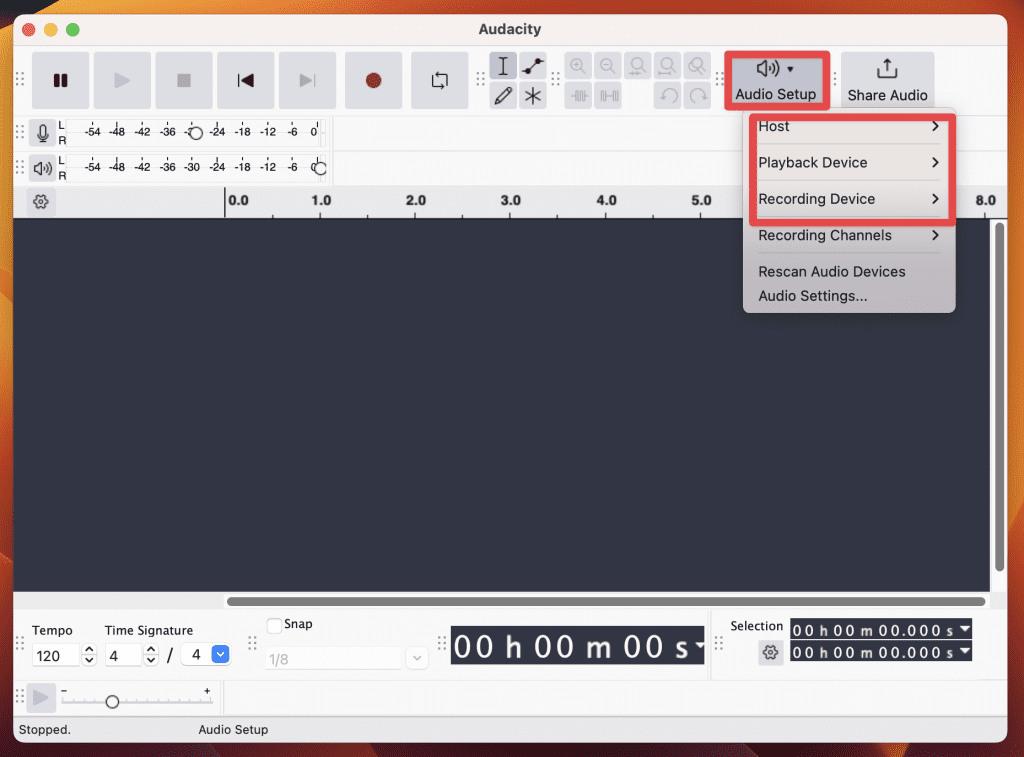Click the Tempo value field
The image size is (1024, 757).
[x=56, y=656]
